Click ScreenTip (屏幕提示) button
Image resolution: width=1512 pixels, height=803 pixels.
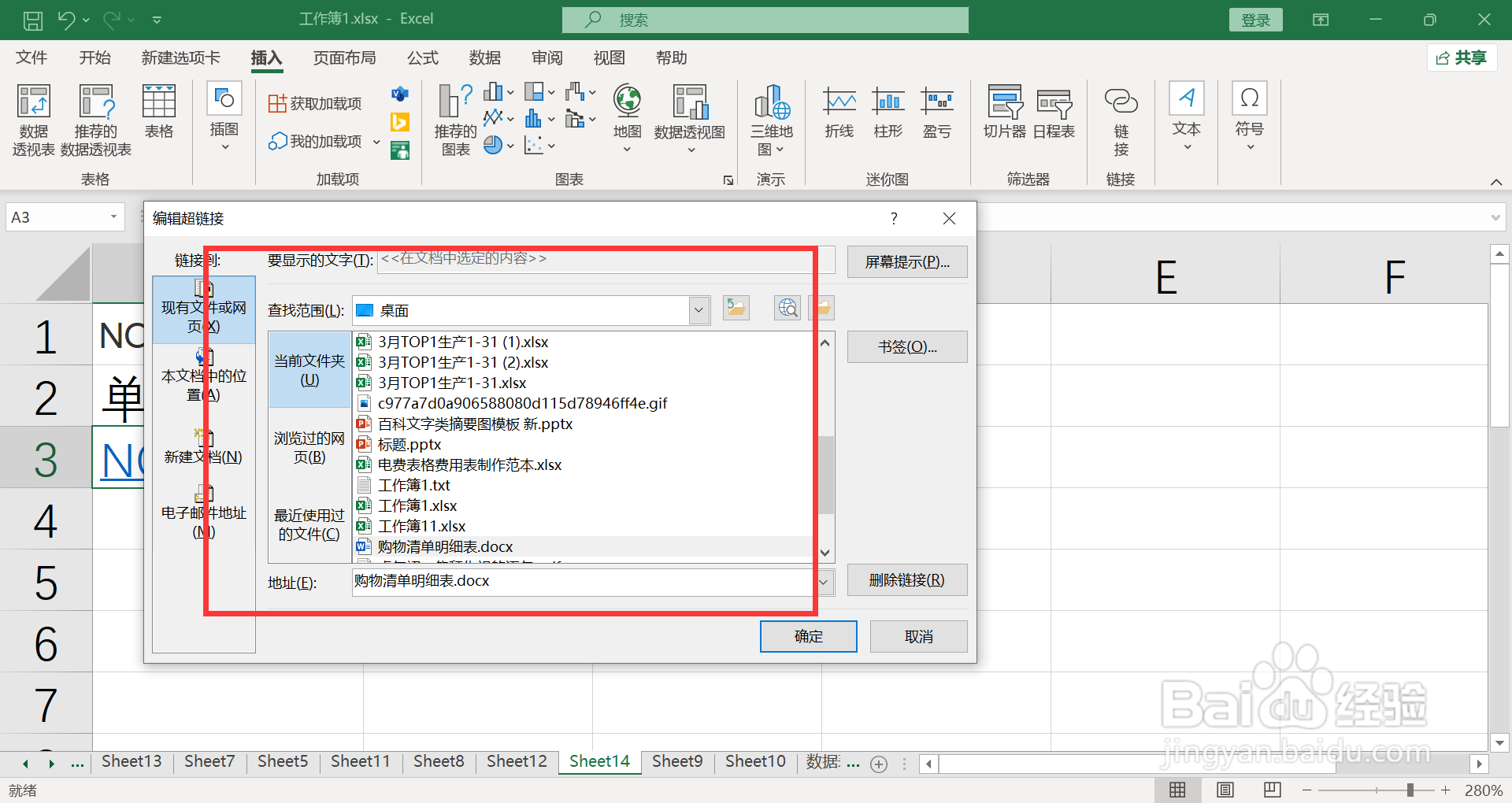(x=907, y=262)
